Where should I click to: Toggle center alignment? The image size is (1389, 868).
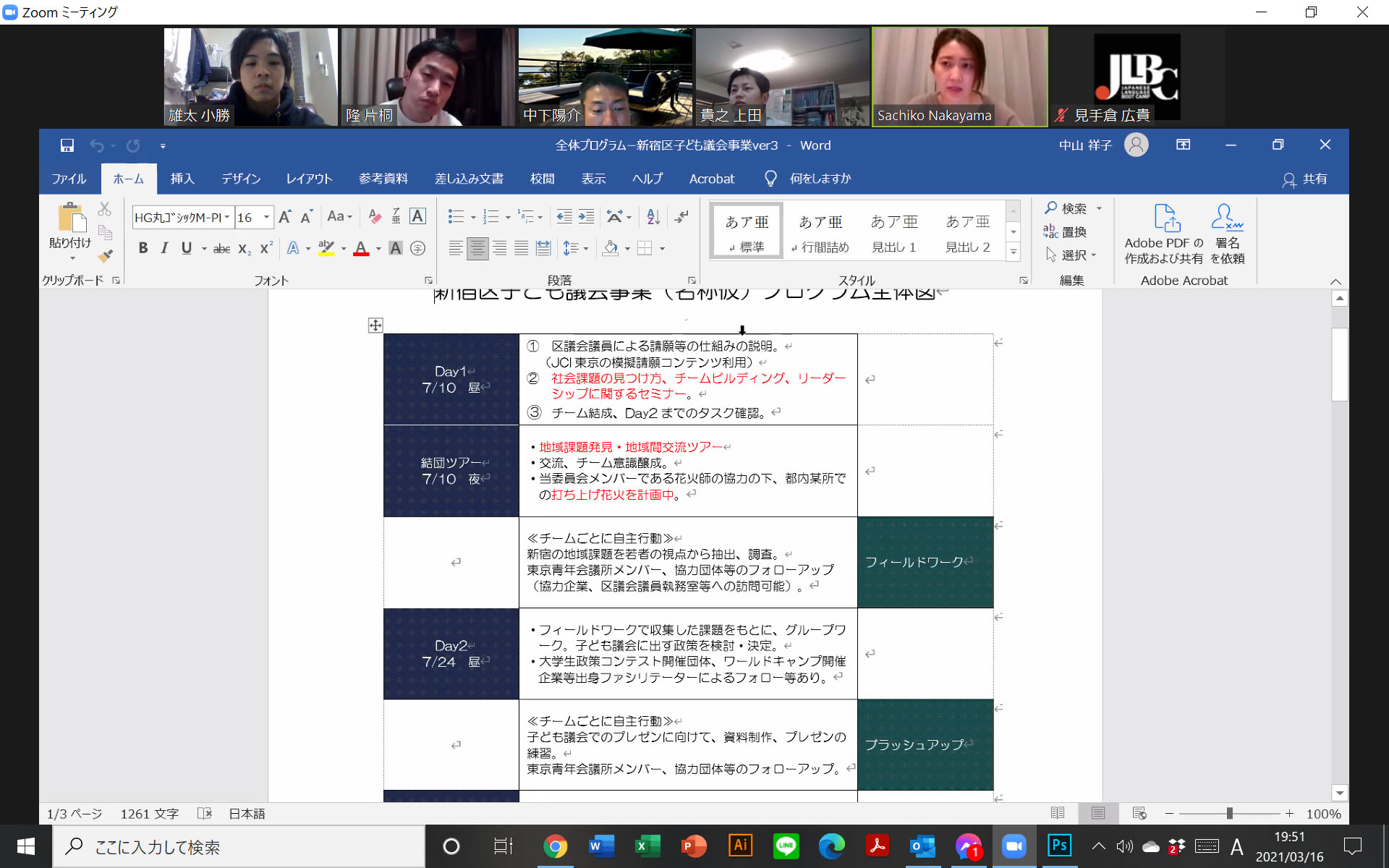(477, 248)
